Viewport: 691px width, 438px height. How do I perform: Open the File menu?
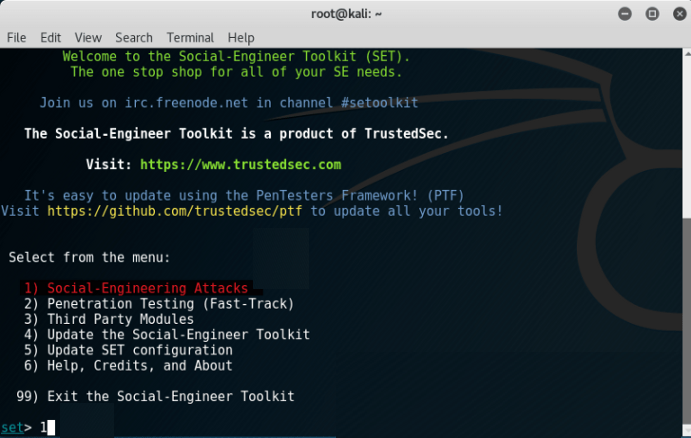pyautogui.click(x=16, y=37)
